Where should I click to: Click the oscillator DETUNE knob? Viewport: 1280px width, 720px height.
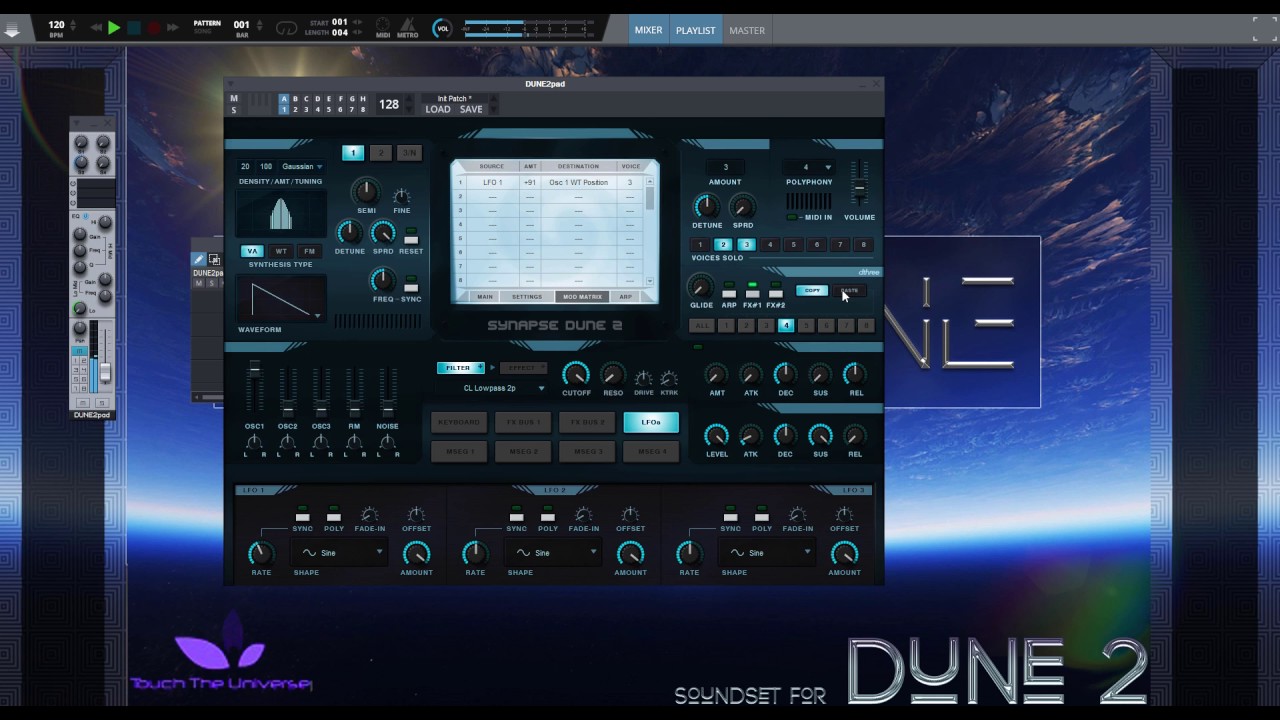pos(349,232)
